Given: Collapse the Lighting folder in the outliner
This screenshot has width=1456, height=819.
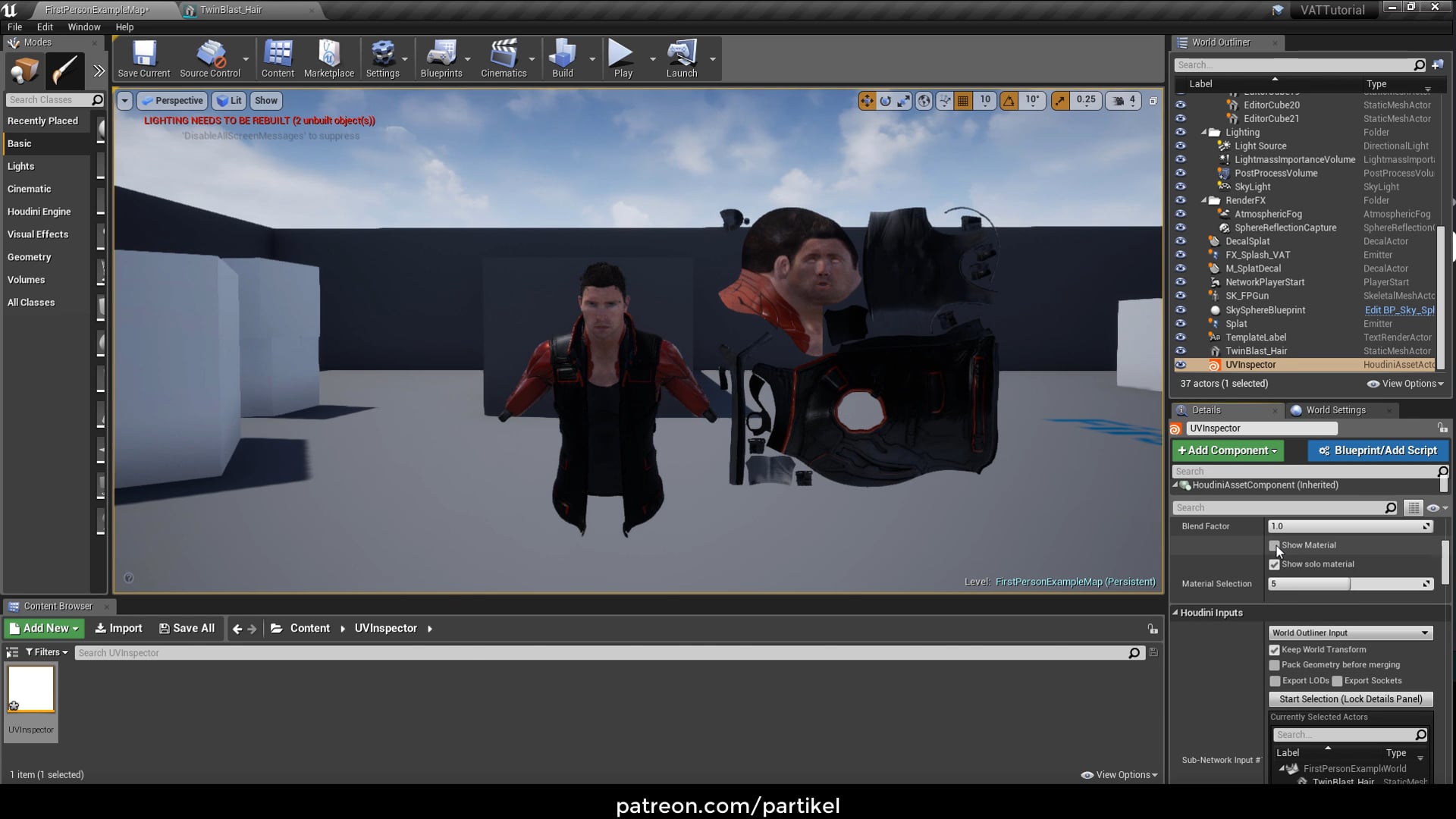Looking at the screenshot, I should (x=1203, y=133).
